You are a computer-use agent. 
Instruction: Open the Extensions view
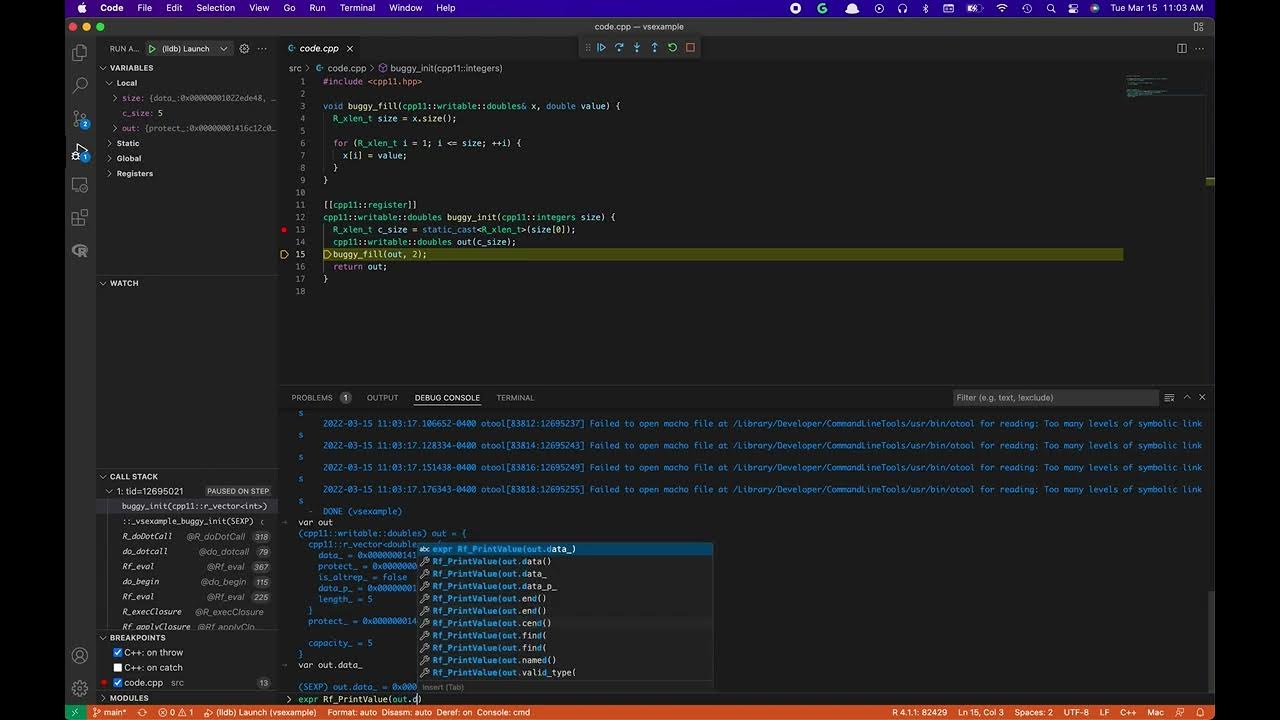[80, 218]
